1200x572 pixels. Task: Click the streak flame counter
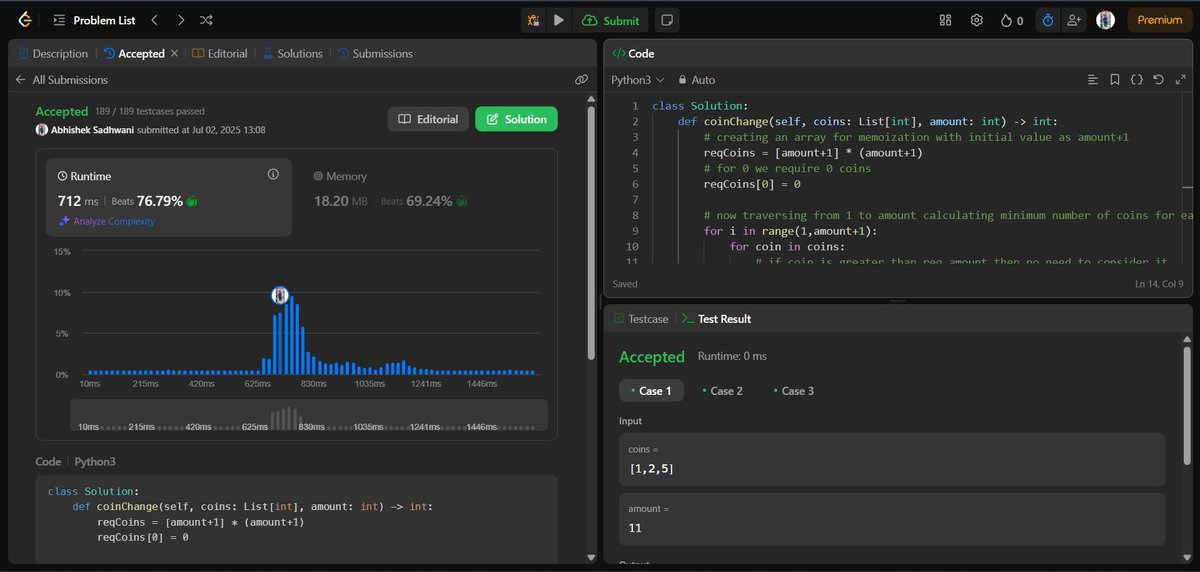coord(1011,20)
